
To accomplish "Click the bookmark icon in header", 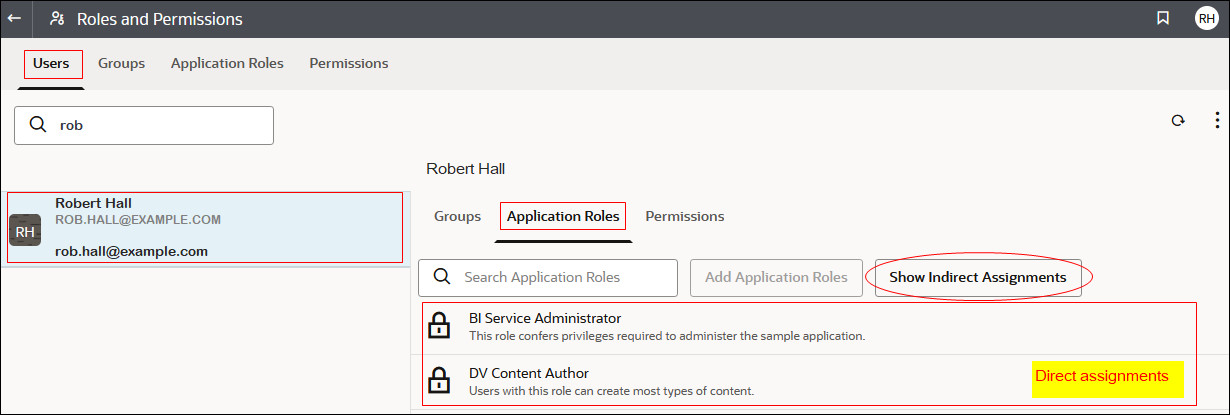I will pyautogui.click(x=1163, y=18).
